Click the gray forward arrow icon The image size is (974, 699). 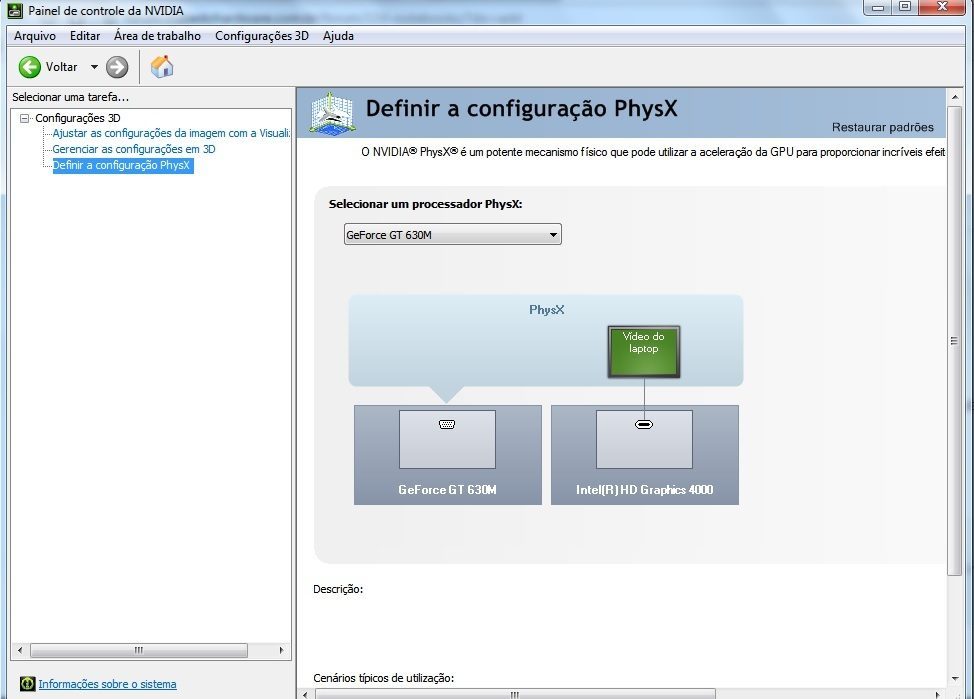pyautogui.click(x=118, y=67)
